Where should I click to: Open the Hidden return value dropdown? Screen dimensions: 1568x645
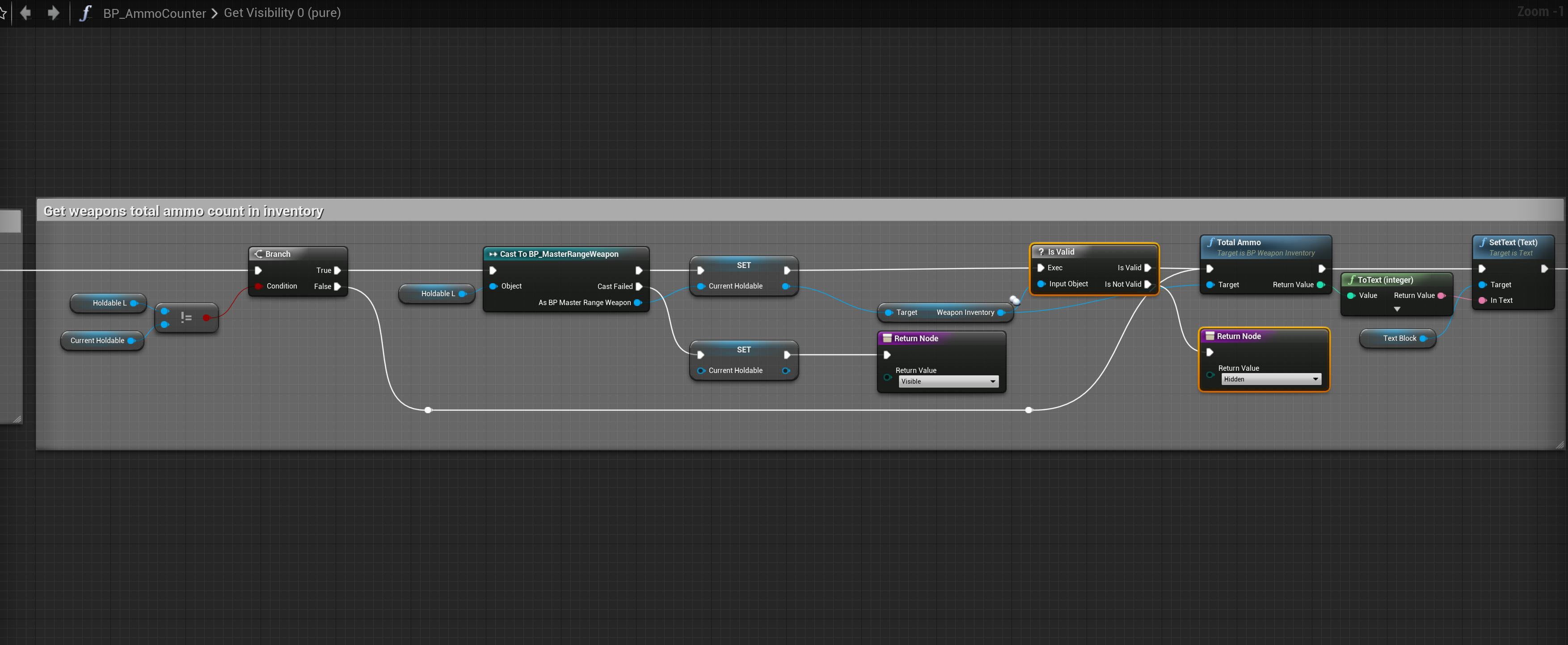[1271, 379]
